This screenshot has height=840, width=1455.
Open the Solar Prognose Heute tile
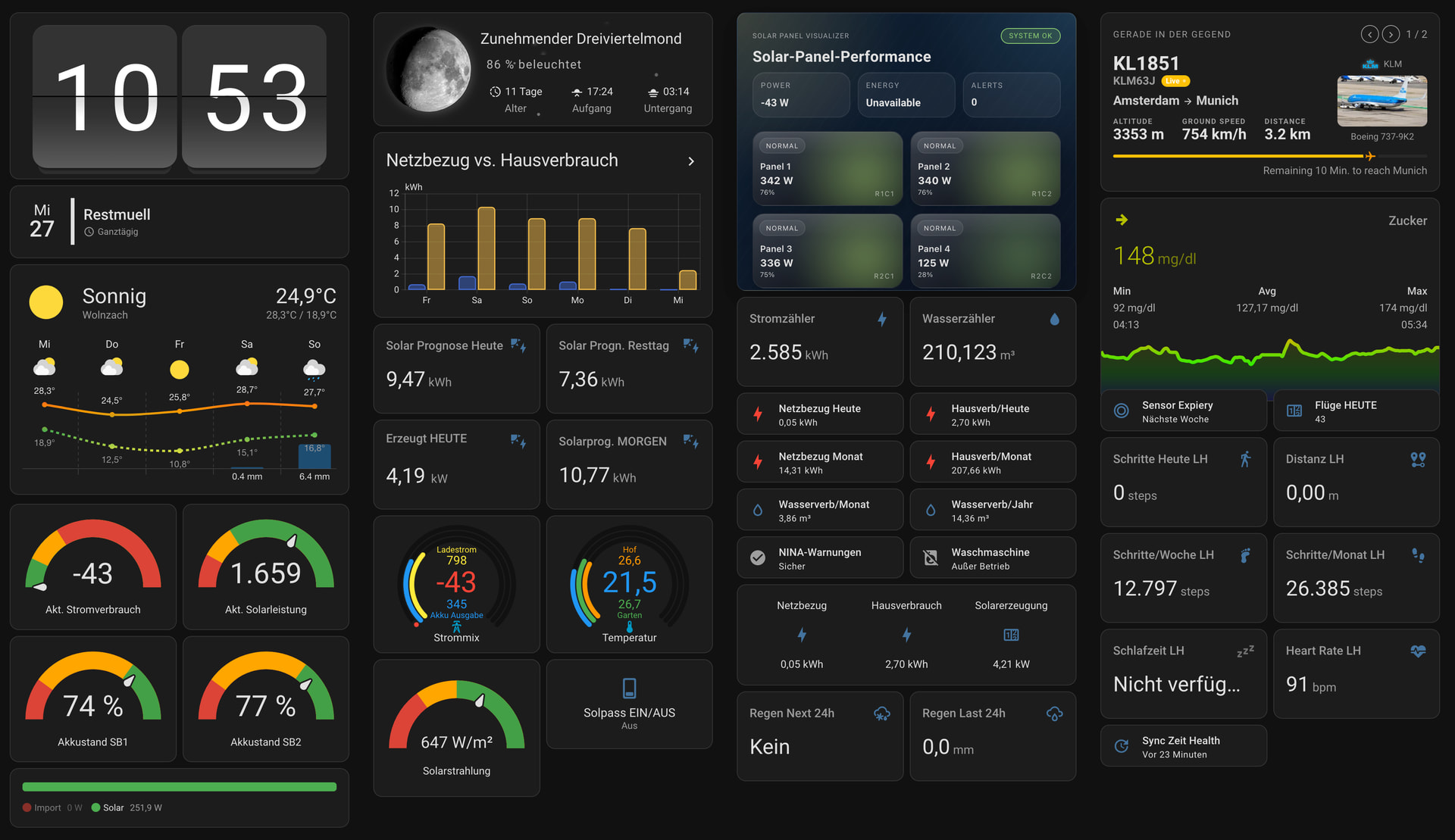(456, 369)
